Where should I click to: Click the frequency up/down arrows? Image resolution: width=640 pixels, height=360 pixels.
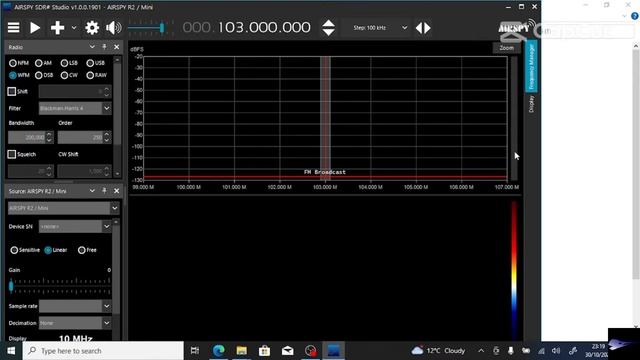pos(329,28)
